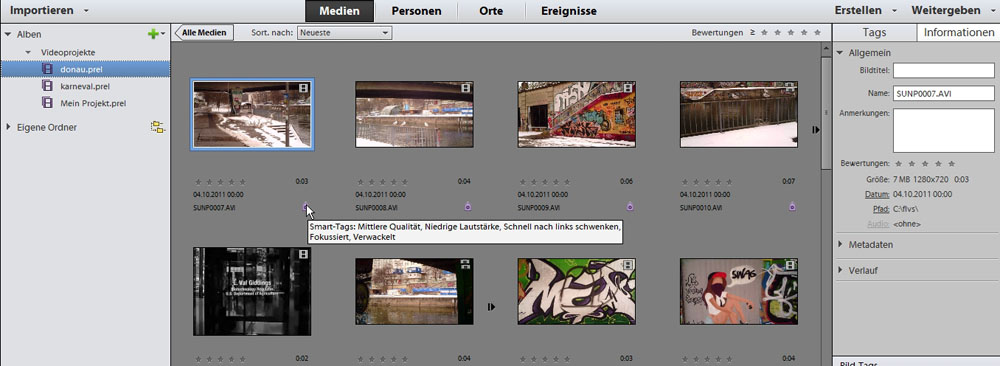Click the green plus icon to add album
Viewport: 1000px width, 366px height.
point(152,34)
